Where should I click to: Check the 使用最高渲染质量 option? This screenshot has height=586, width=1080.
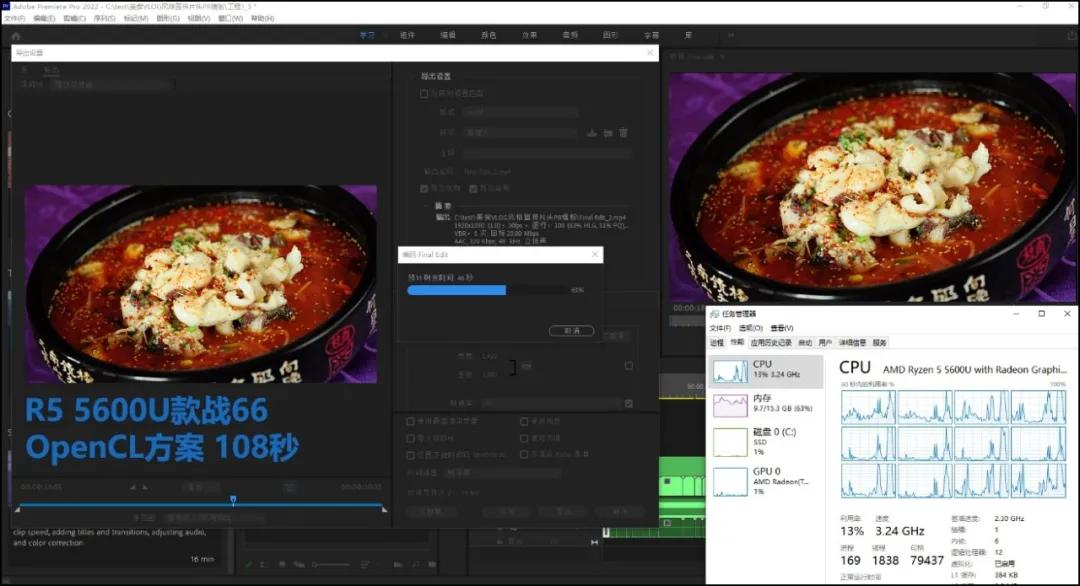point(411,420)
